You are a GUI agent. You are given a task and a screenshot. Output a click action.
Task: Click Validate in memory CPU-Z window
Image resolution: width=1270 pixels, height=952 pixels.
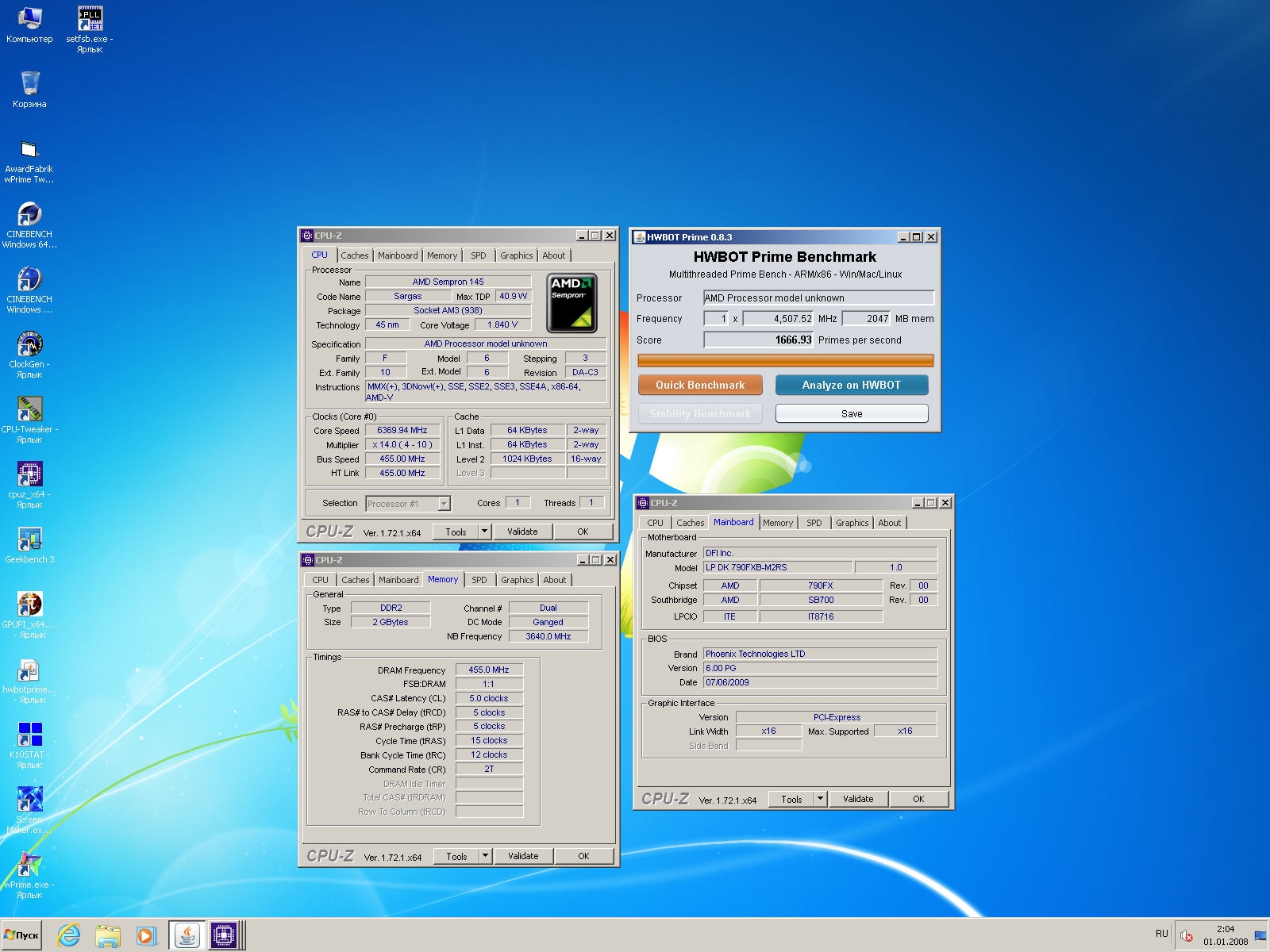pos(523,857)
